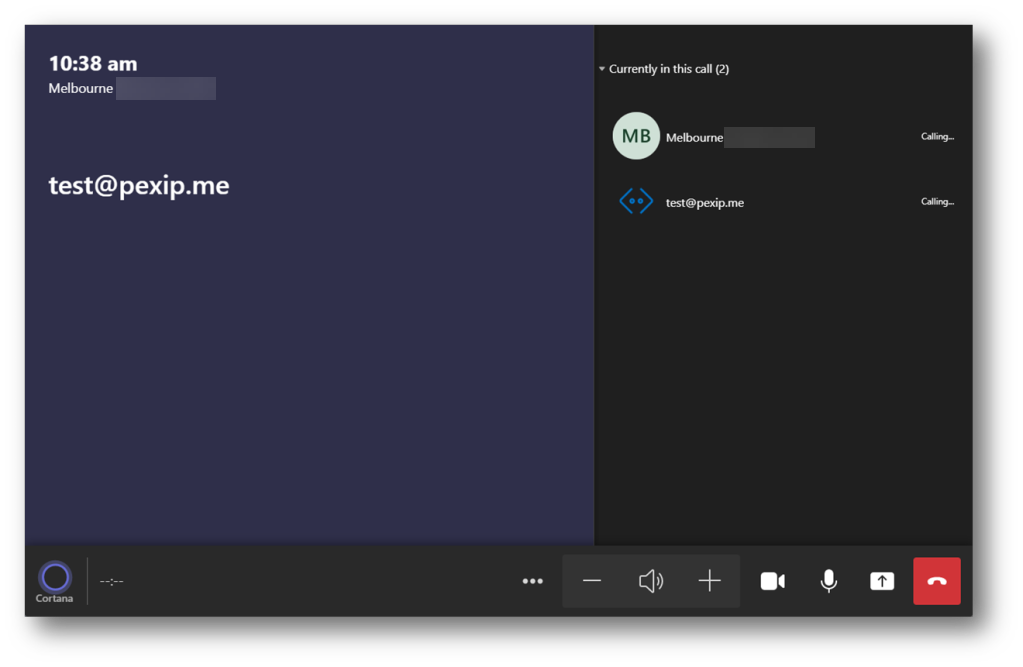Image resolution: width=1023 pixels, height=667 pixels.
Task: Collapse the 'Currently in this call (2)' list
Action: click(602, 70)
